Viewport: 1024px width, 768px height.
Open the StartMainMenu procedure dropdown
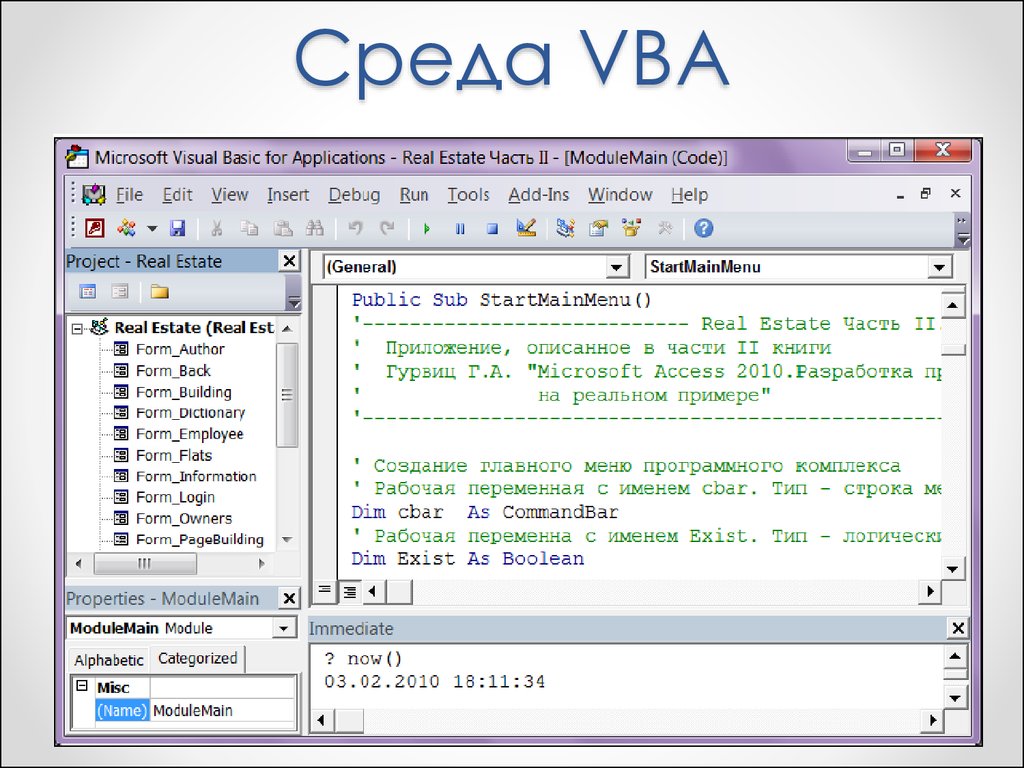(x=939, y=267)
